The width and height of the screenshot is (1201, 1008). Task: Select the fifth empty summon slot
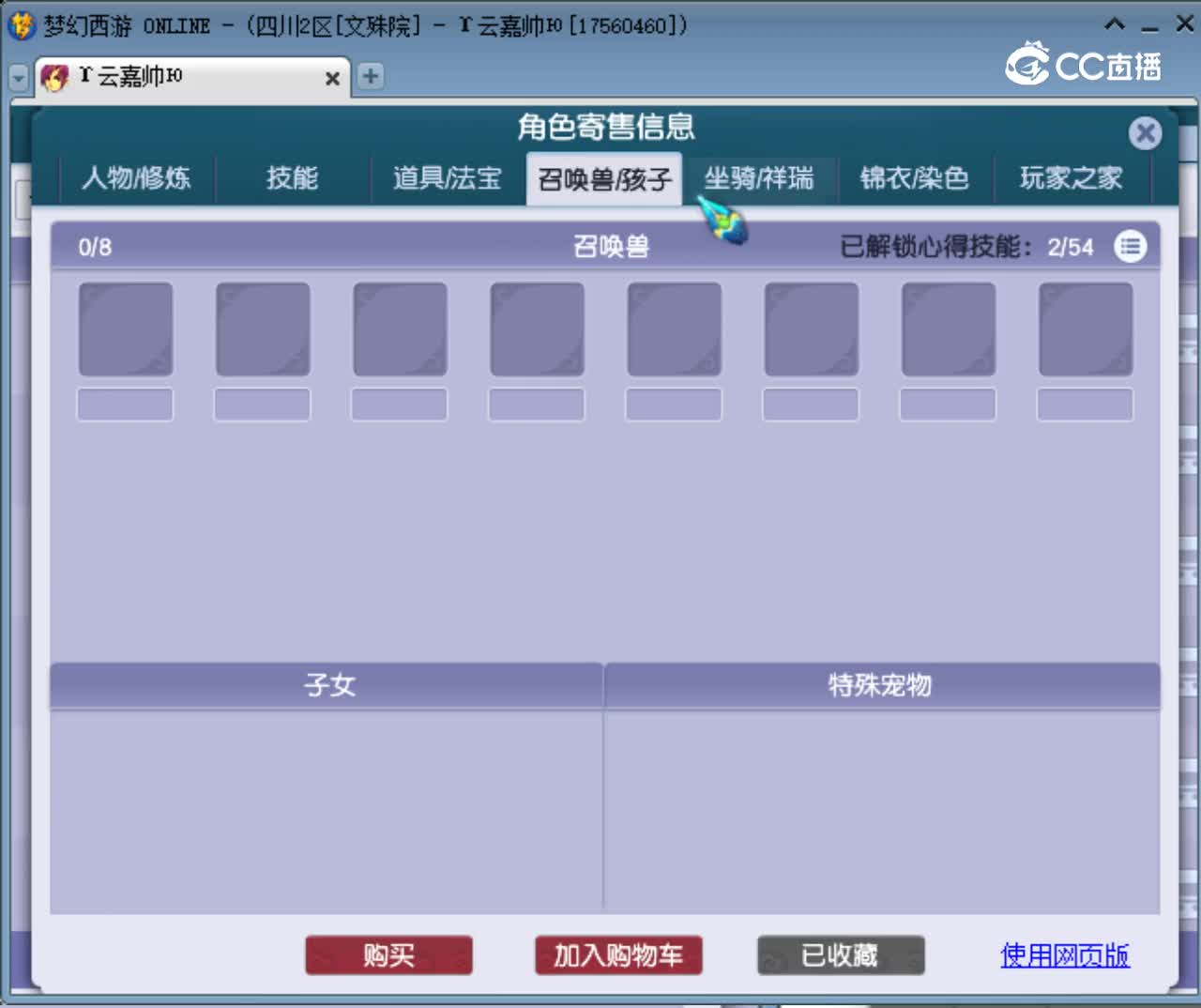(674, 329)
